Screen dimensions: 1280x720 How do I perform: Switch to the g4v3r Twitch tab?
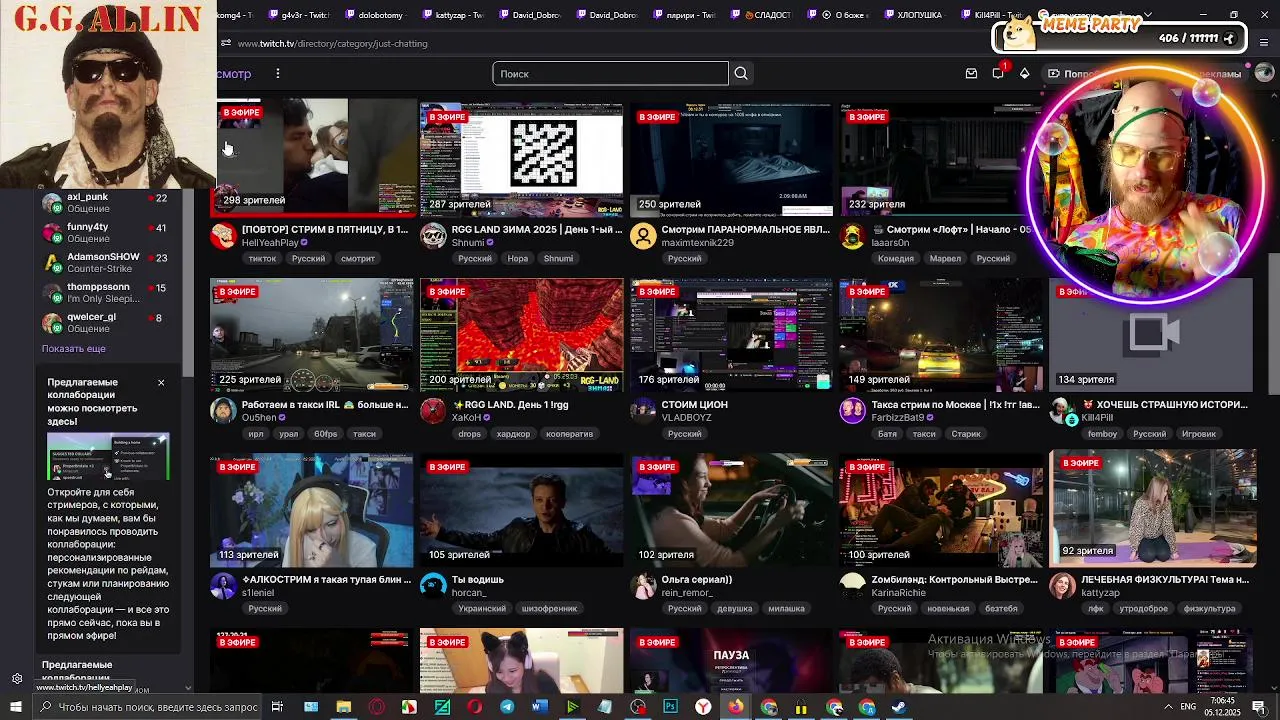pos(300,15)
